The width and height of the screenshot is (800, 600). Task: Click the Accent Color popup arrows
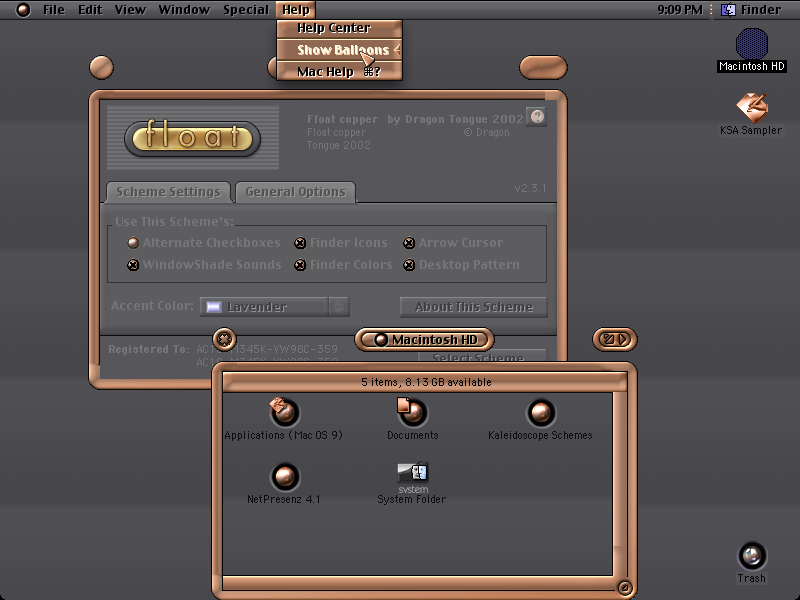(x=339, y=307)
